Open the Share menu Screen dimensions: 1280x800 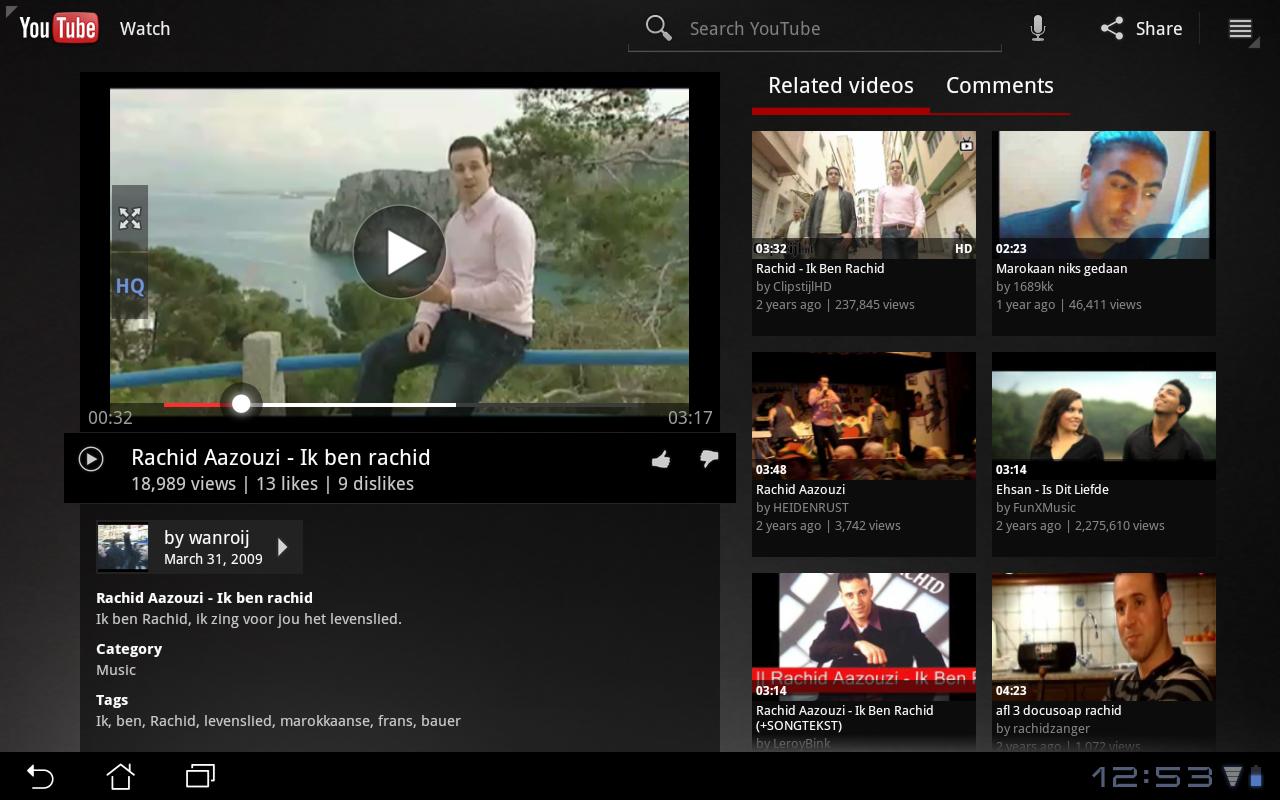(1141, 29)
